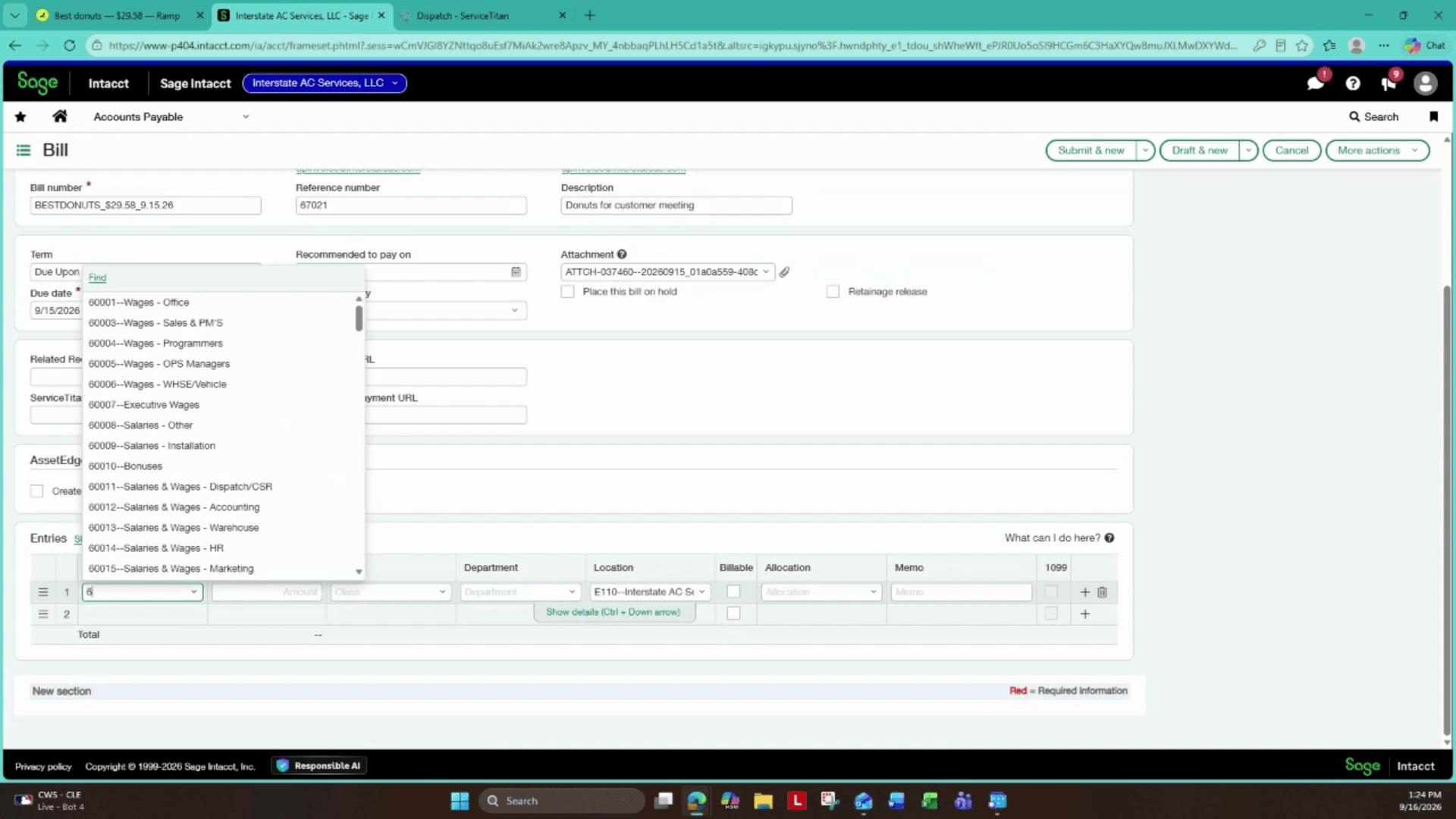Click the Responsible AI badge
This screenshot has width=1456, height=819.
[319, 766]
